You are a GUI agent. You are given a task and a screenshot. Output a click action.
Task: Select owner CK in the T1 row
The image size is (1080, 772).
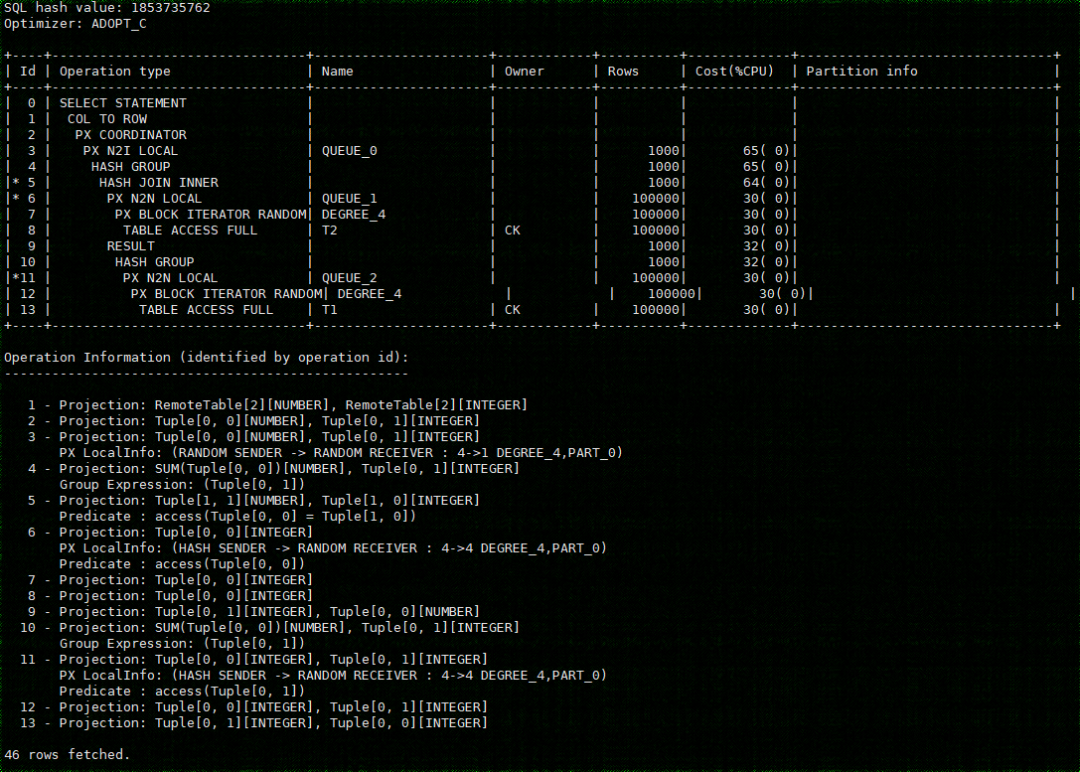[512, 309]
